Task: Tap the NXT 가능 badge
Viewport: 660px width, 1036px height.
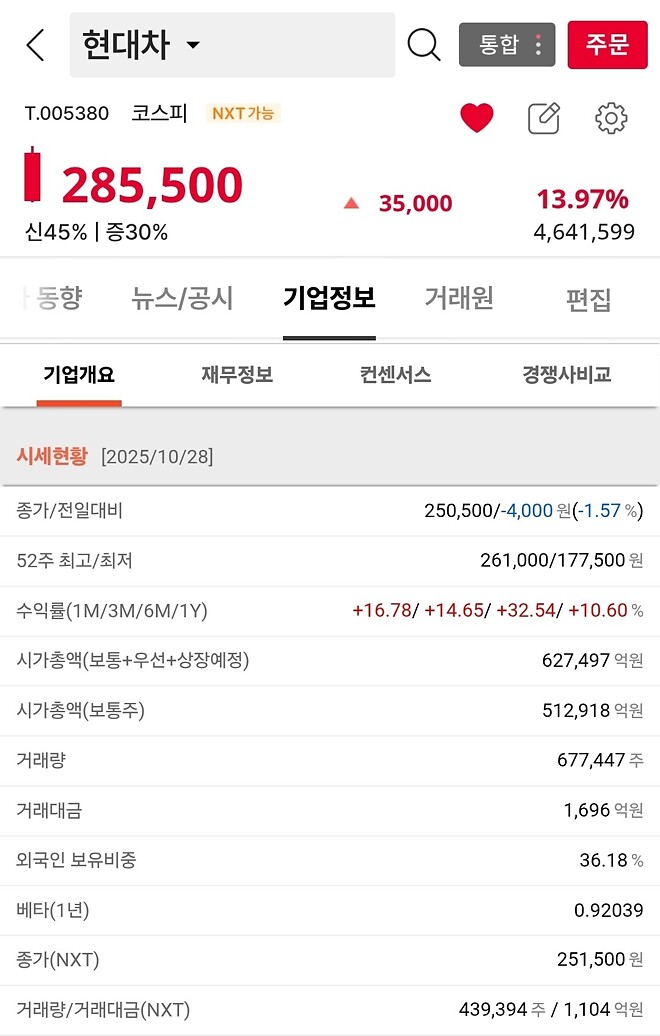Action: 240,114
